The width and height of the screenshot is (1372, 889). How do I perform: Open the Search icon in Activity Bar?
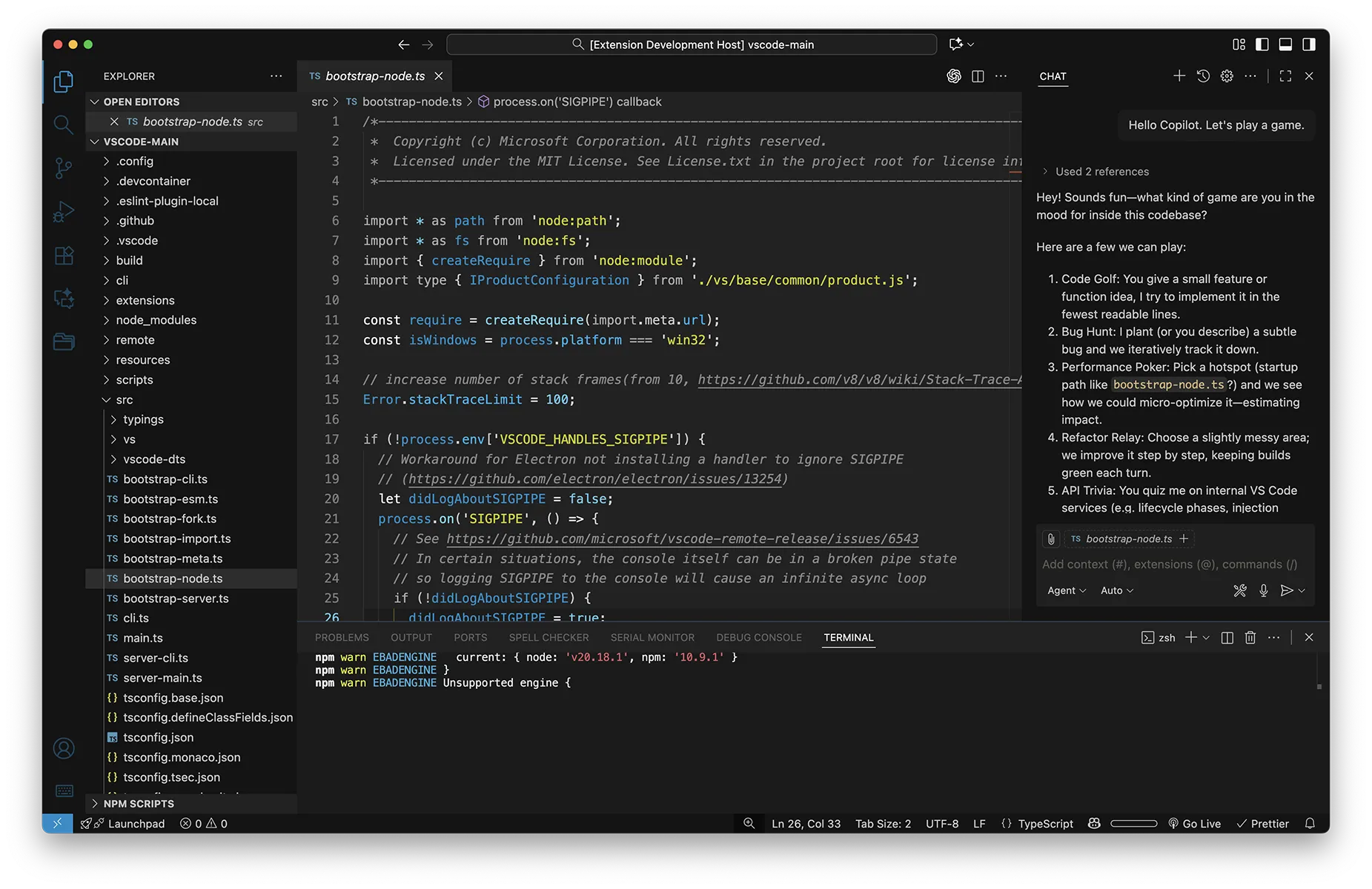(63, 124)
